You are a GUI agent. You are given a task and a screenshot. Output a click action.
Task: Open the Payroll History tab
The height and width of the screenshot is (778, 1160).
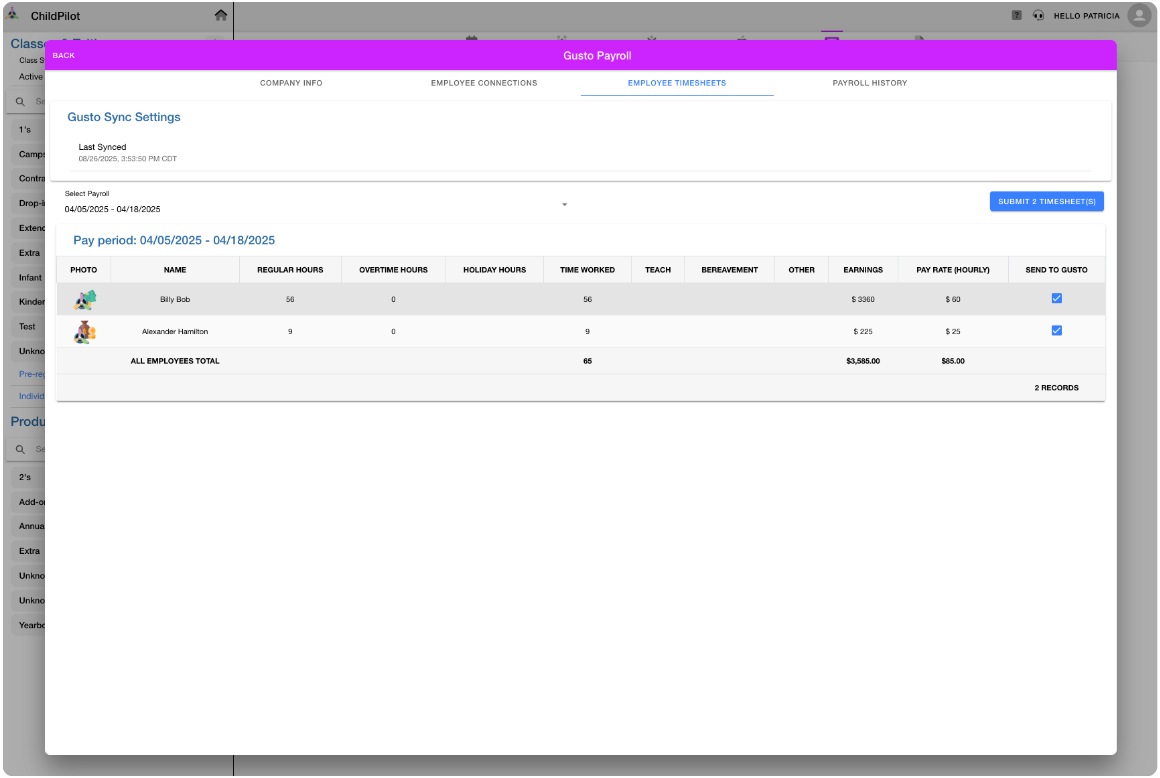pyautogui.click(x=869, y=83)
